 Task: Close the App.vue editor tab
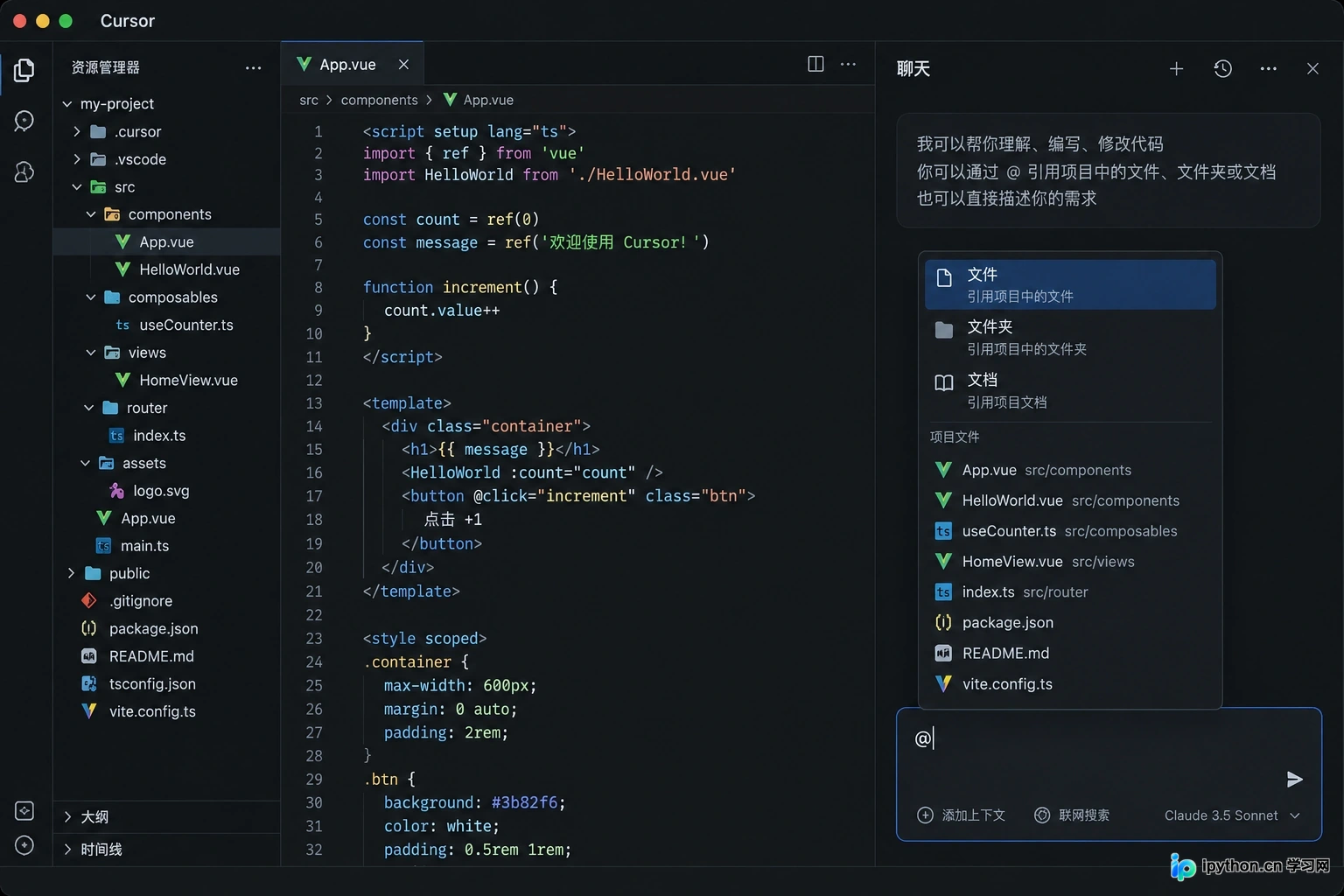[403, 64]
